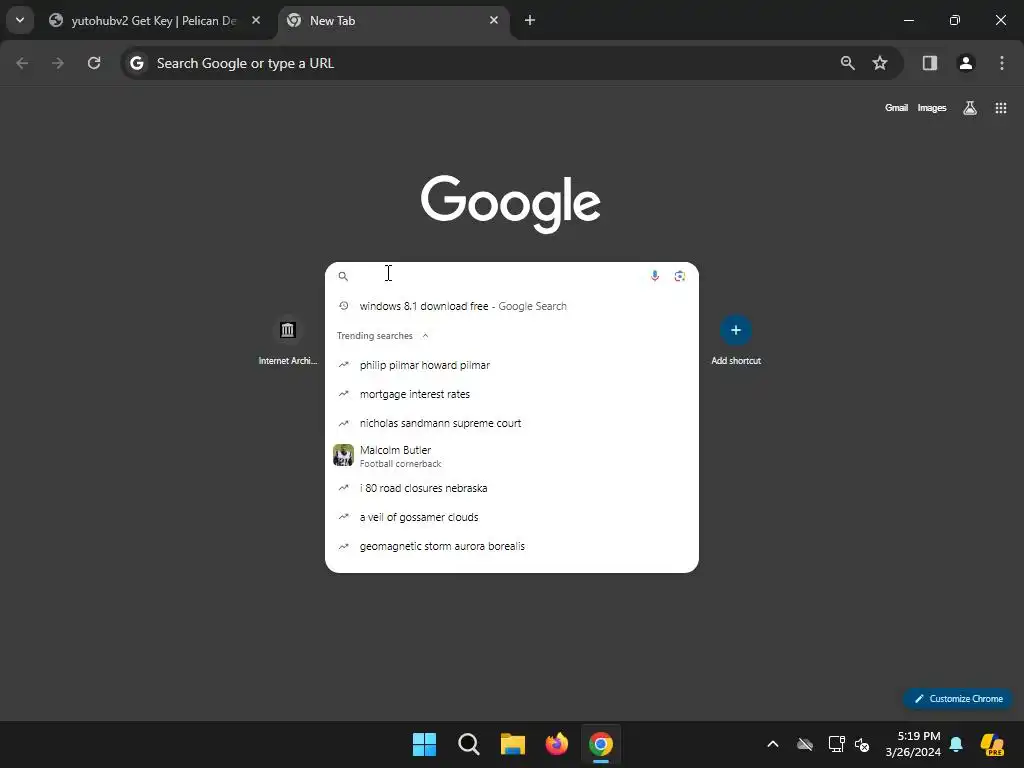Open the Chrome profile menu

click(966, 63)
